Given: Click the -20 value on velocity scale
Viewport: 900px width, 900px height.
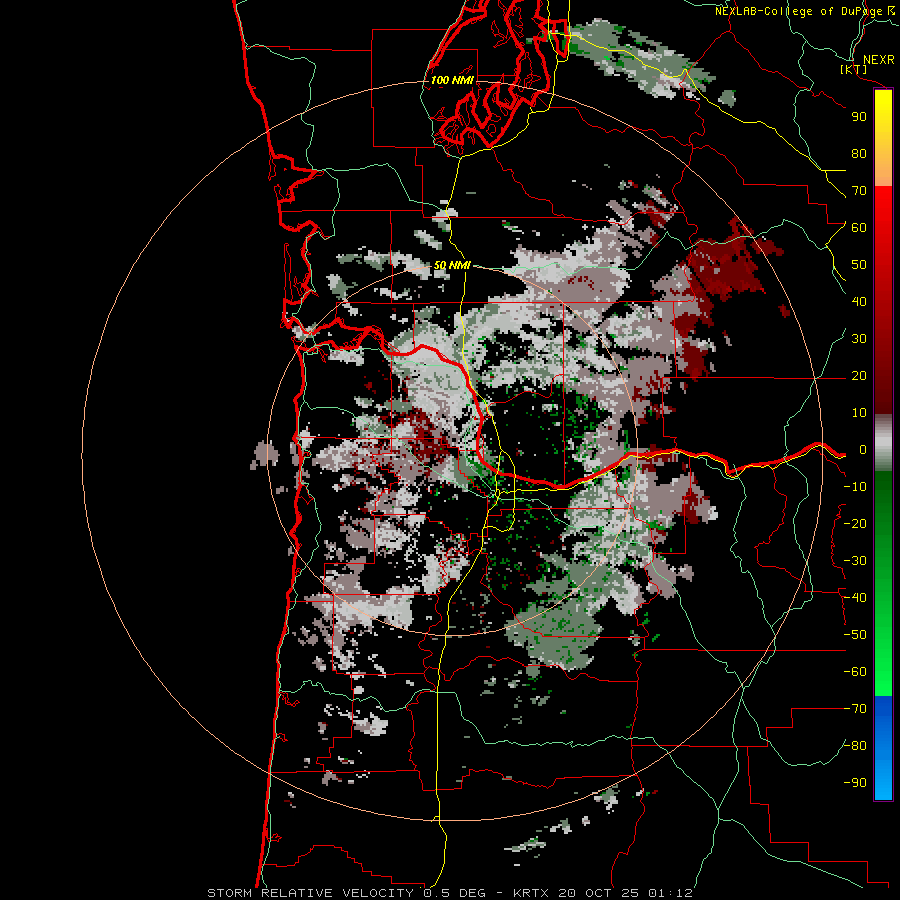Looking at the screenshot, I should click(x=855, y=523).
